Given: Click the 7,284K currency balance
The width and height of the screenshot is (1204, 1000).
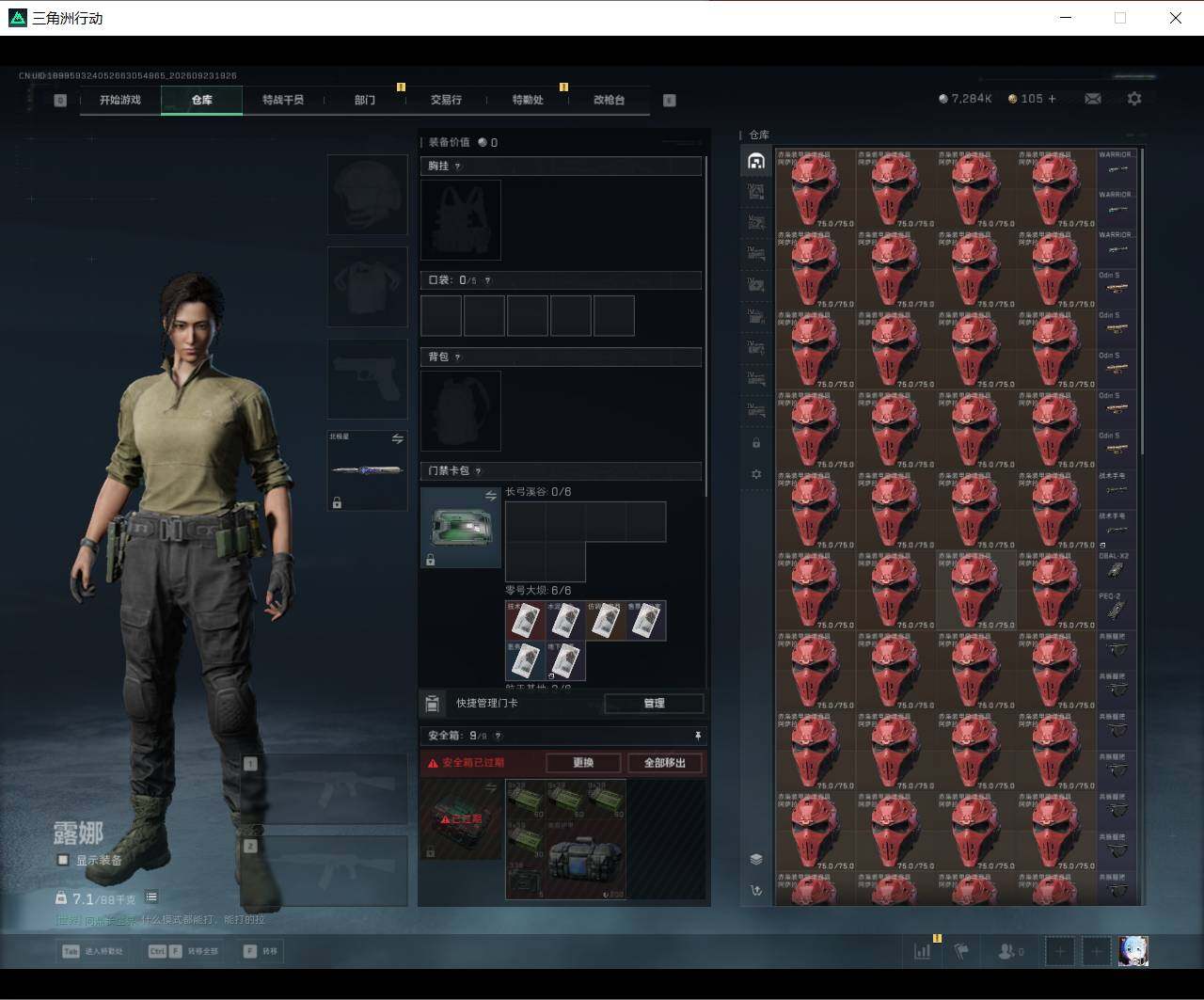Looking at the screenshot, I should 965,99.
